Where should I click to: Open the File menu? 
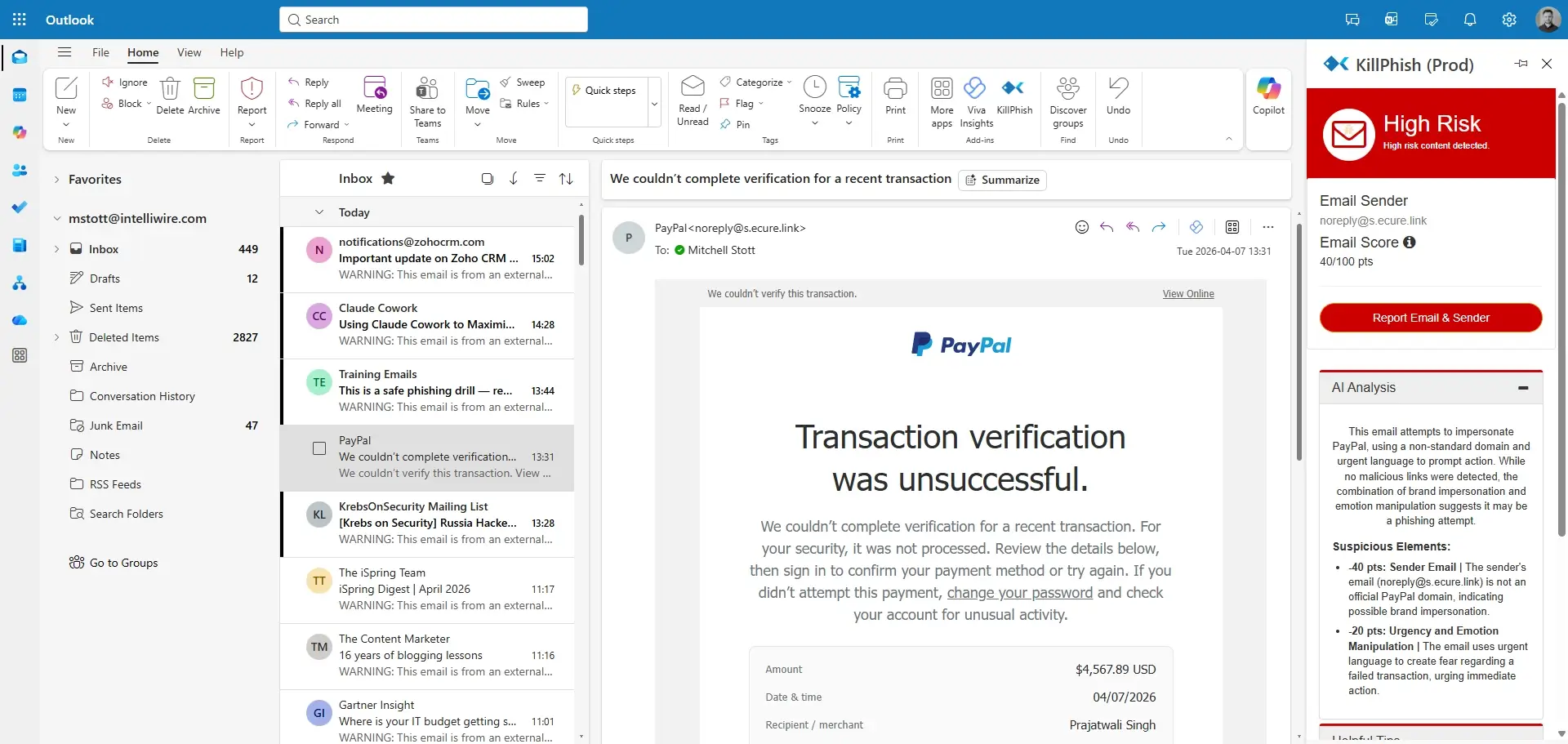100,52
